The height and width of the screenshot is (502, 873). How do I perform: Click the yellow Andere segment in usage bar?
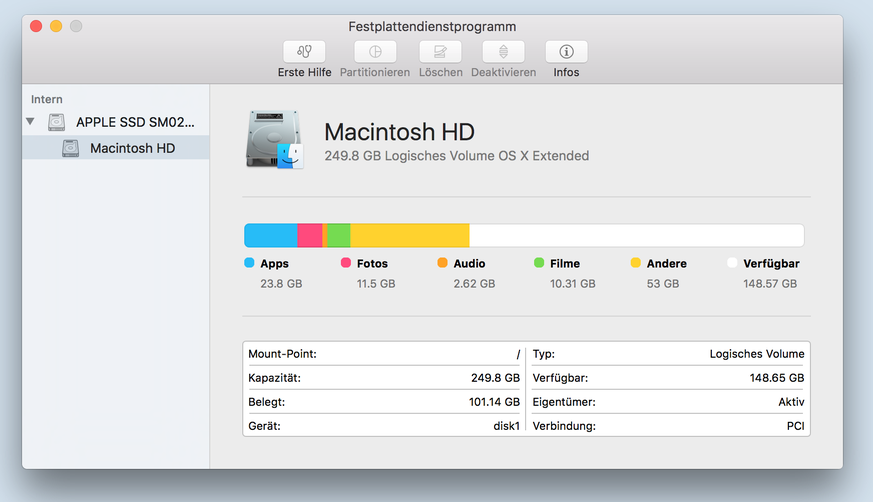[409, 236]
